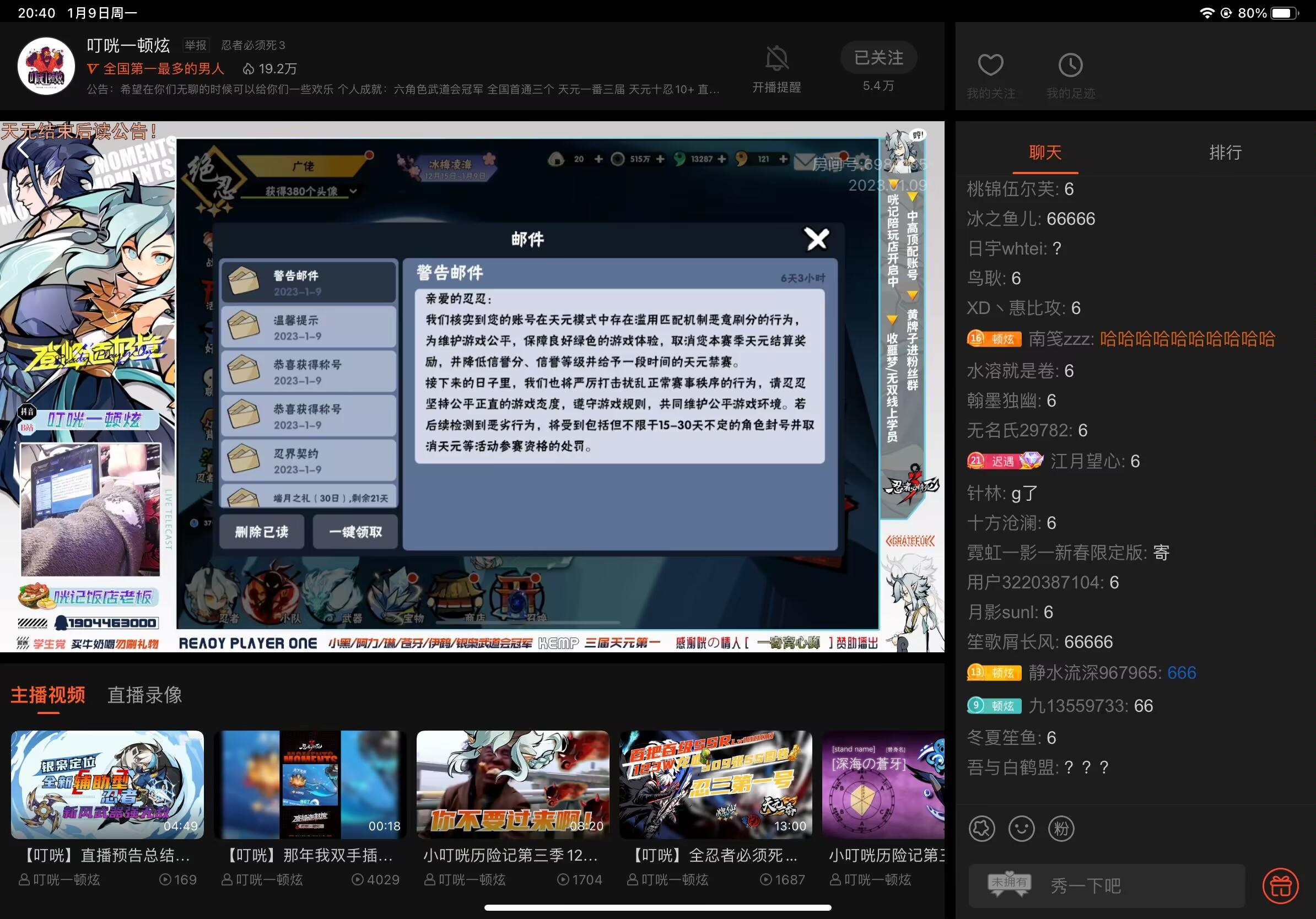Open the 警告邮件 mail entry
The width and height of the screenshot is (1316, 919).
click(309, 282)
